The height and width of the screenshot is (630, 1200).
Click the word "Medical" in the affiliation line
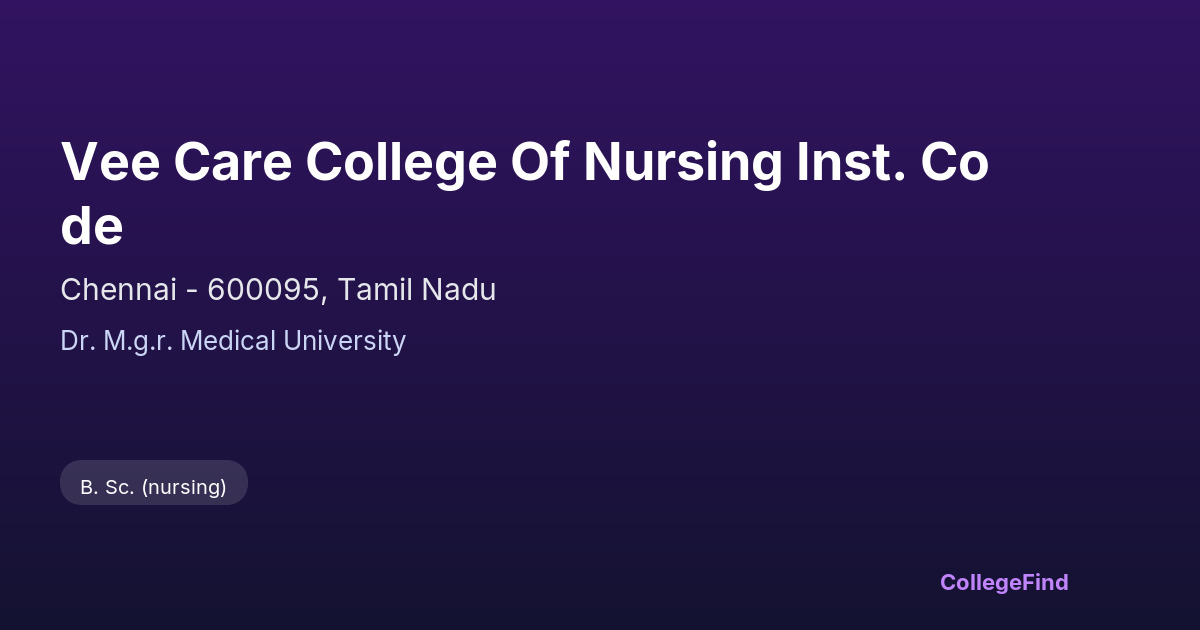pos(229,341)
